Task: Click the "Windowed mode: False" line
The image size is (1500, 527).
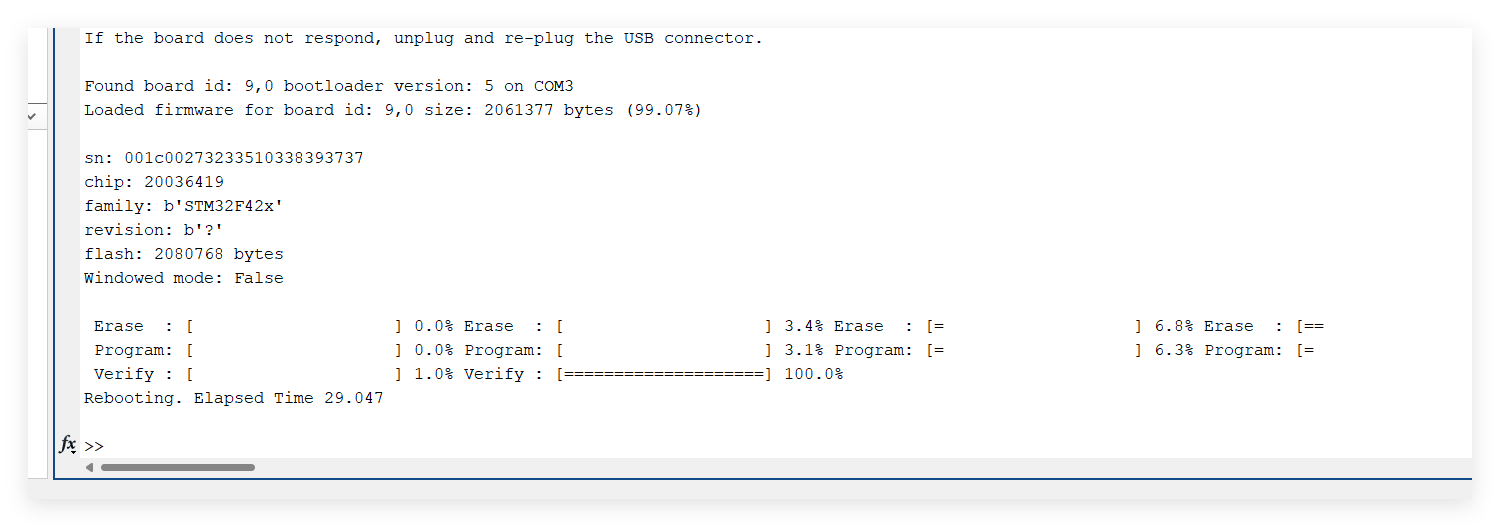Action: tap(183, 278)
